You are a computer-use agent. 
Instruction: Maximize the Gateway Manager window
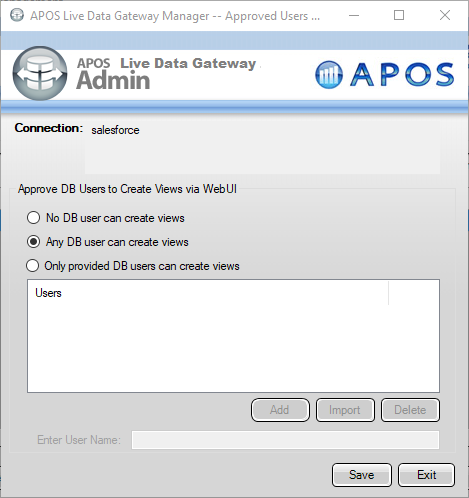[x=399, y=15]
